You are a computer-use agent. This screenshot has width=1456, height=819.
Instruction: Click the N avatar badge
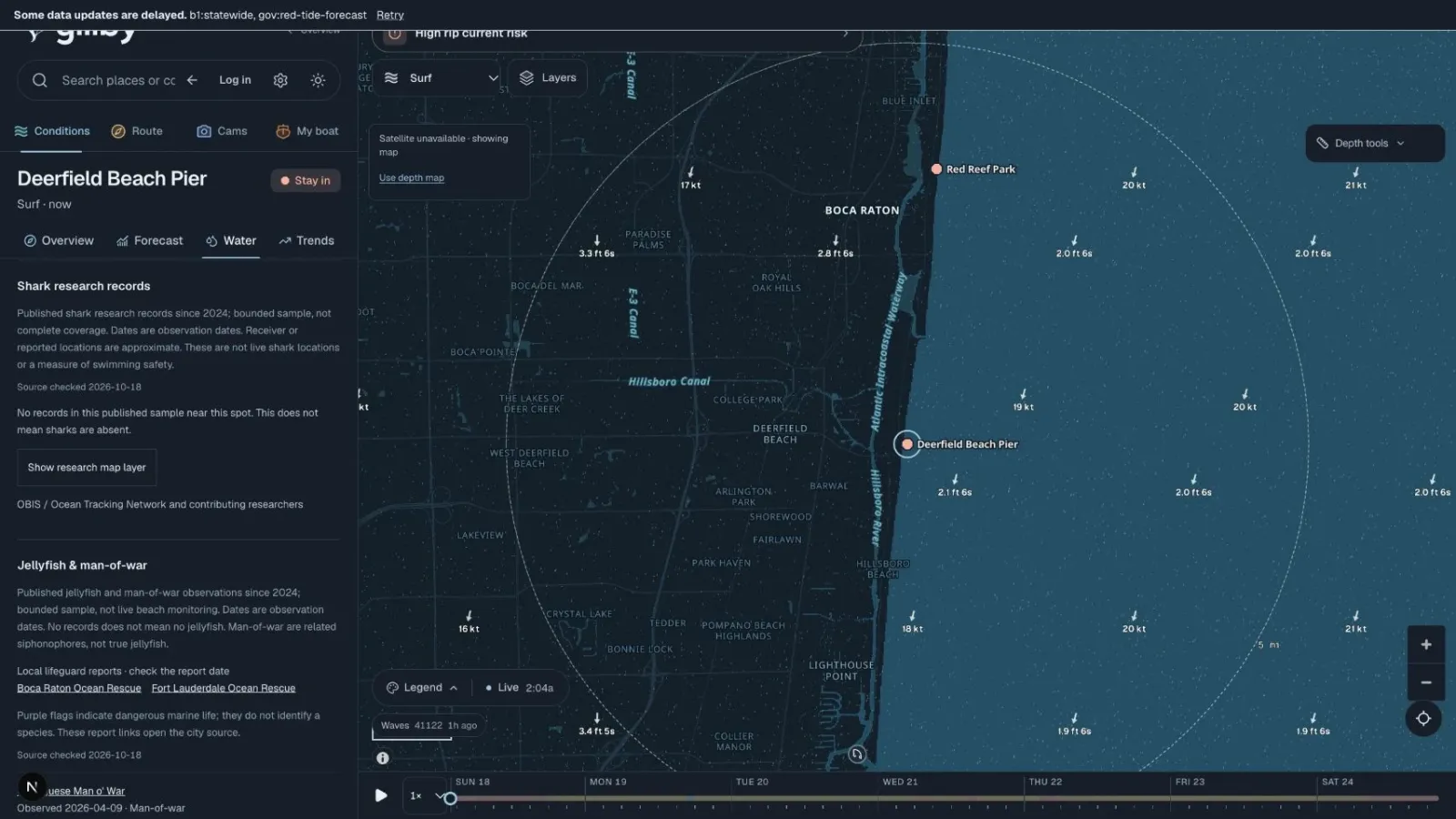pyautogui.click(x=32, y=787)
